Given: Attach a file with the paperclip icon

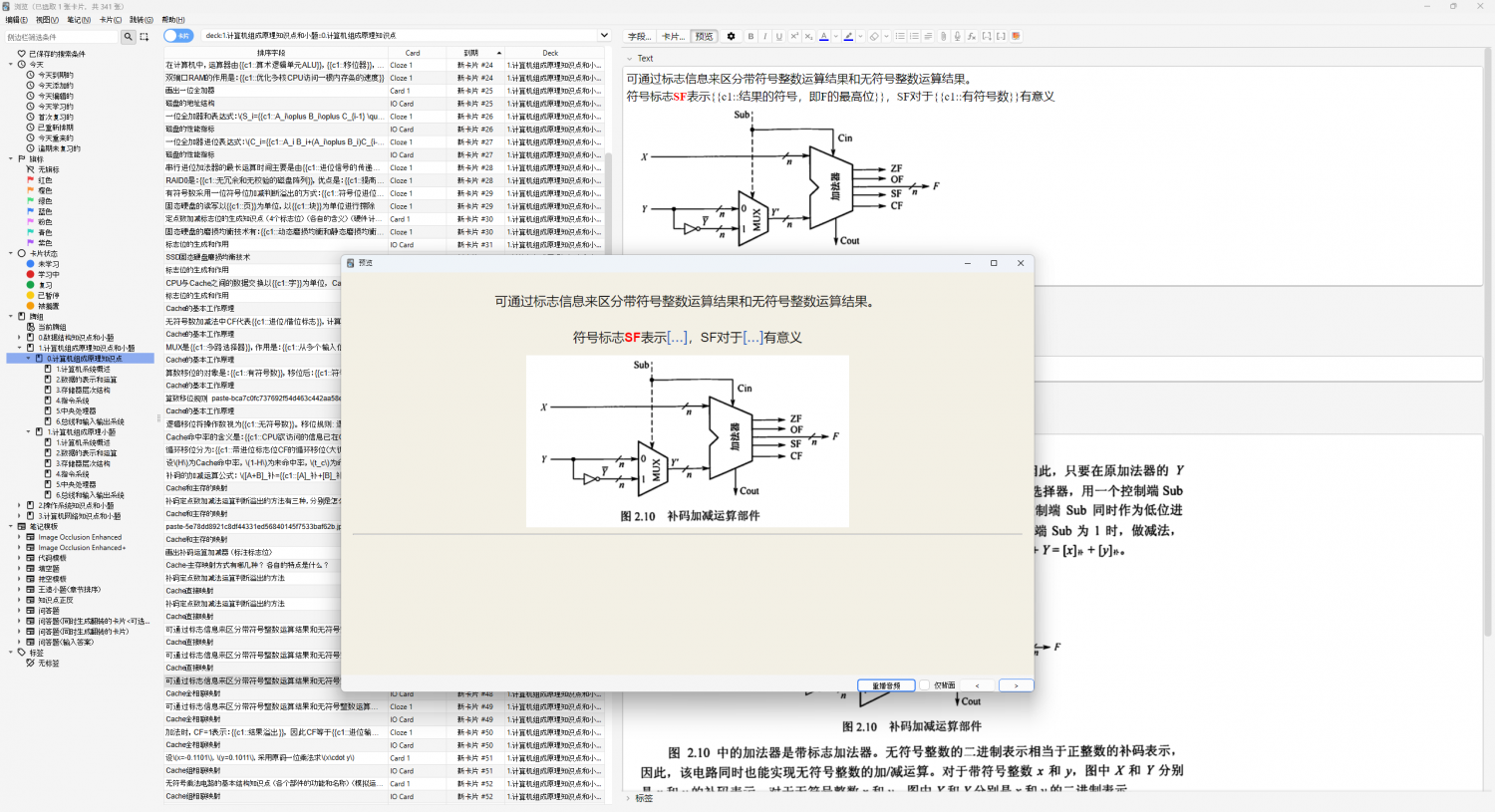Looking at the screenshot, I should point(943,37).
